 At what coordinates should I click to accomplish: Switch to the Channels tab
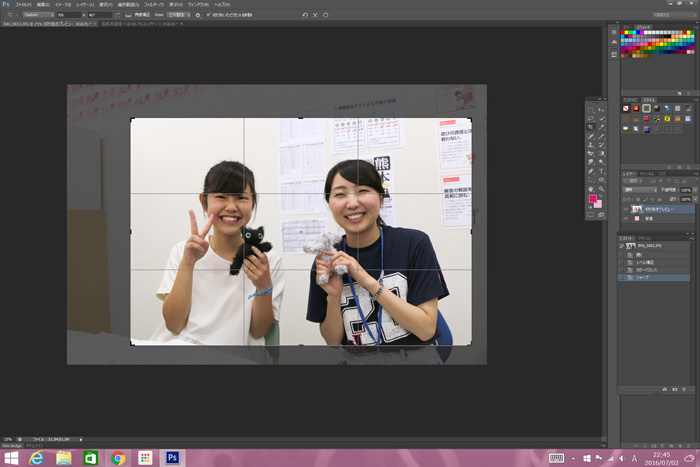pyautogui.click(x=645, y=172)
